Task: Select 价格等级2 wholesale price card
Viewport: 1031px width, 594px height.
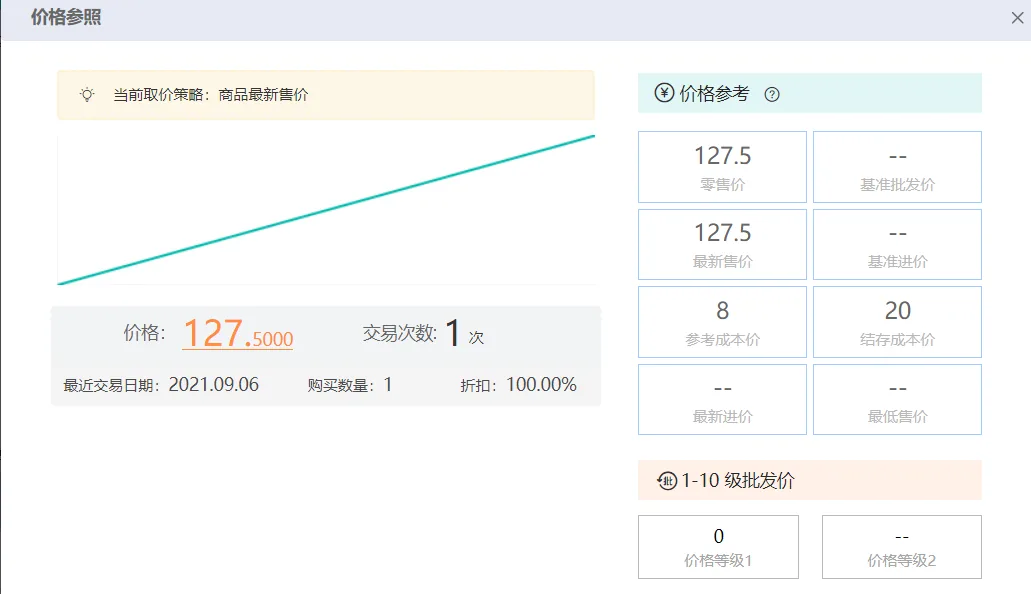Action: point(901,547)
